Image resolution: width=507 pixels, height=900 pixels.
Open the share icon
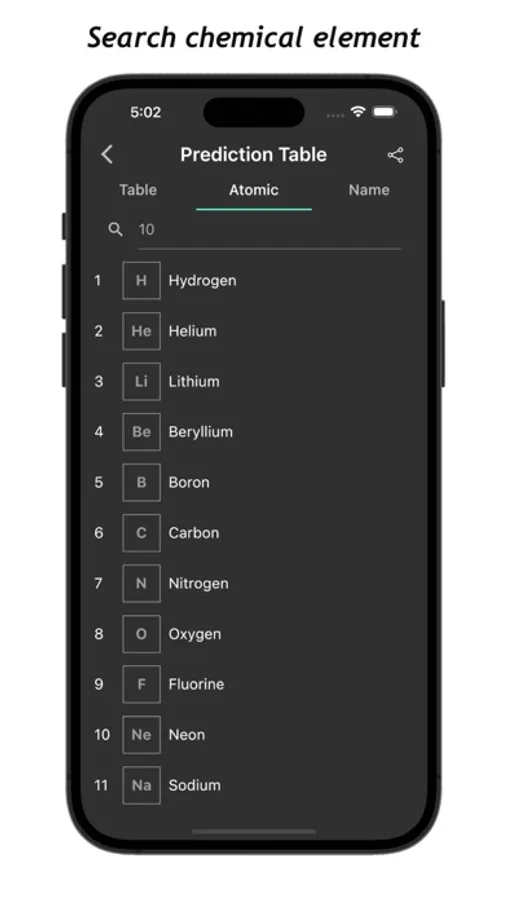(395, 155)
